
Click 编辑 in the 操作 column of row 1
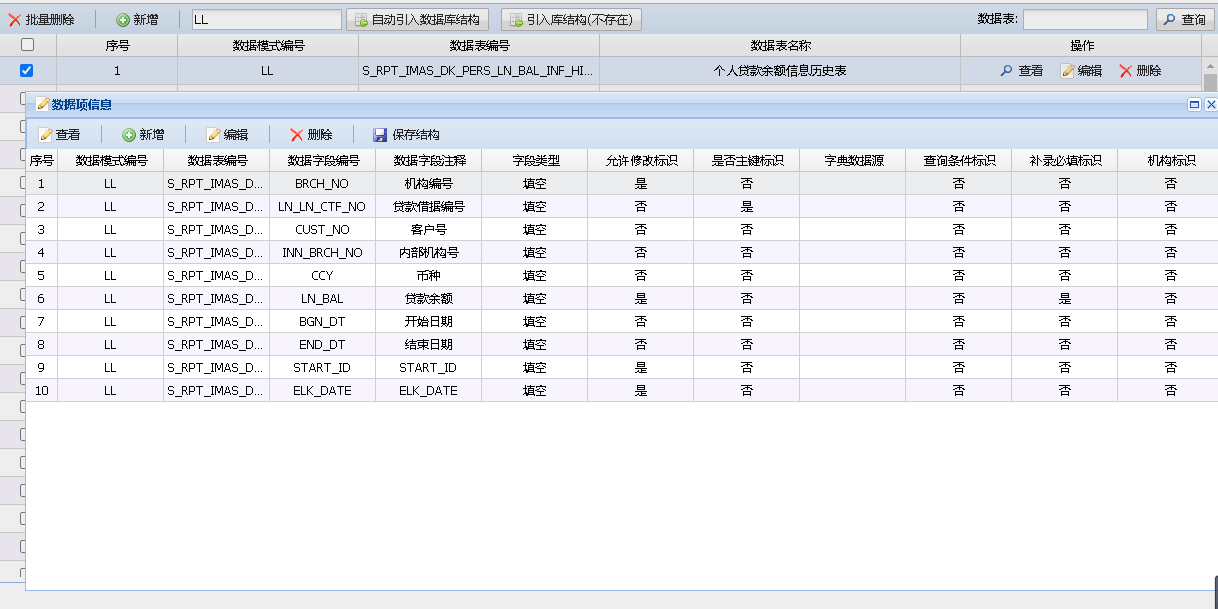pos(1081,71)
